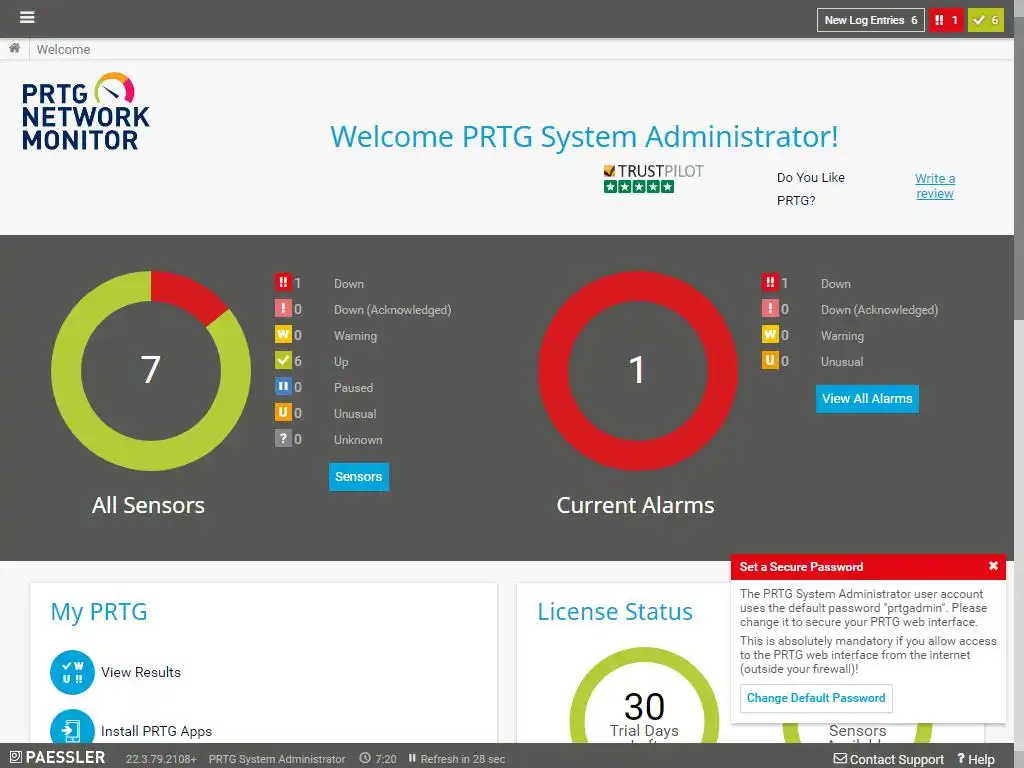Click the View Results icon
The image size is (1024, 768).
tap(72, 672)
